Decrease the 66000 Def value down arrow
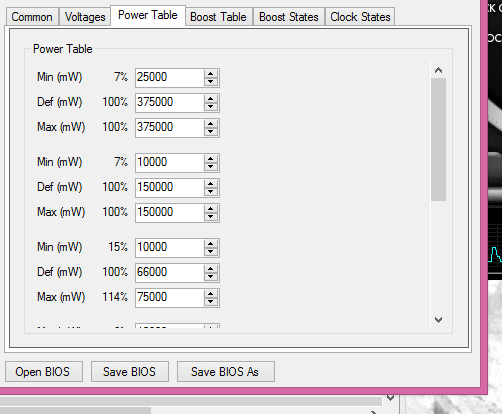The image size is (502, 414). coord(211,277)
